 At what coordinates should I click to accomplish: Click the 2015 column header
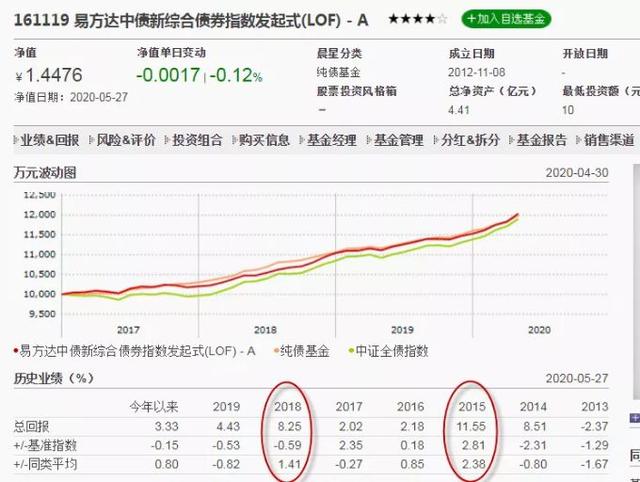click(472, 406)
